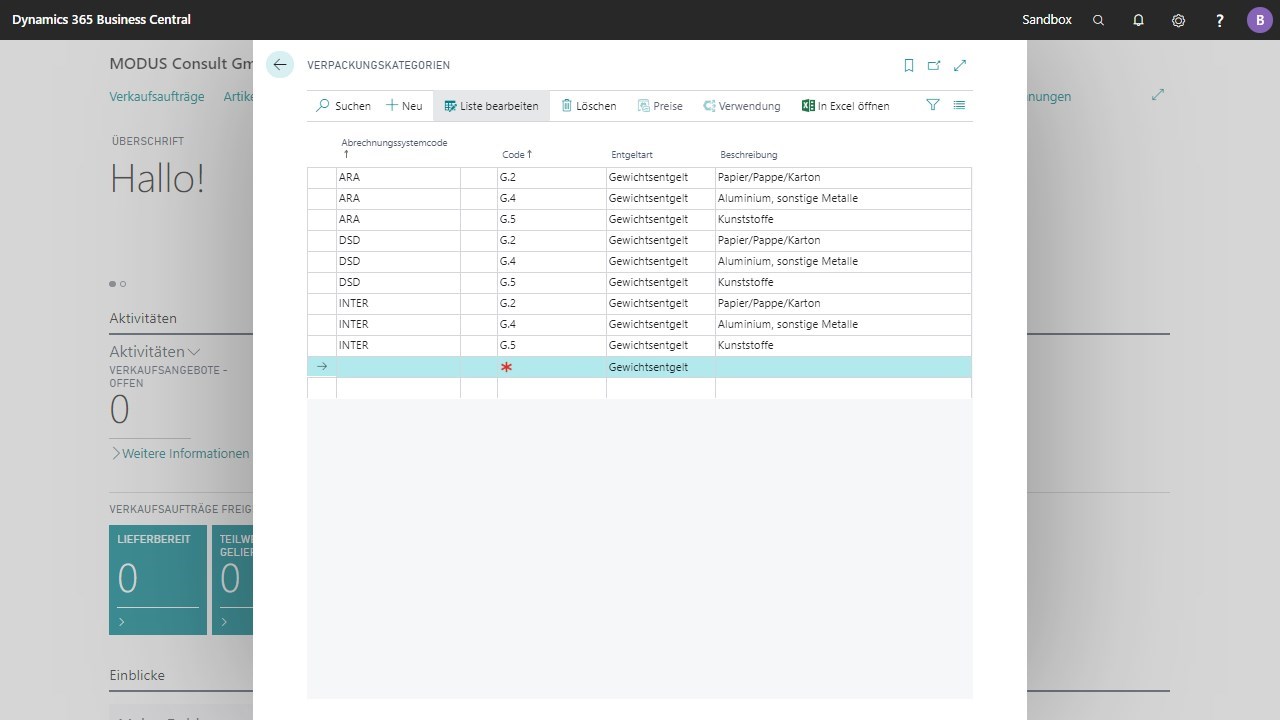Image resolution: width=1280 pixels, height=720 pixels.
Task: Select first carousel dot under Hallo!
Action: coord(112,284)
